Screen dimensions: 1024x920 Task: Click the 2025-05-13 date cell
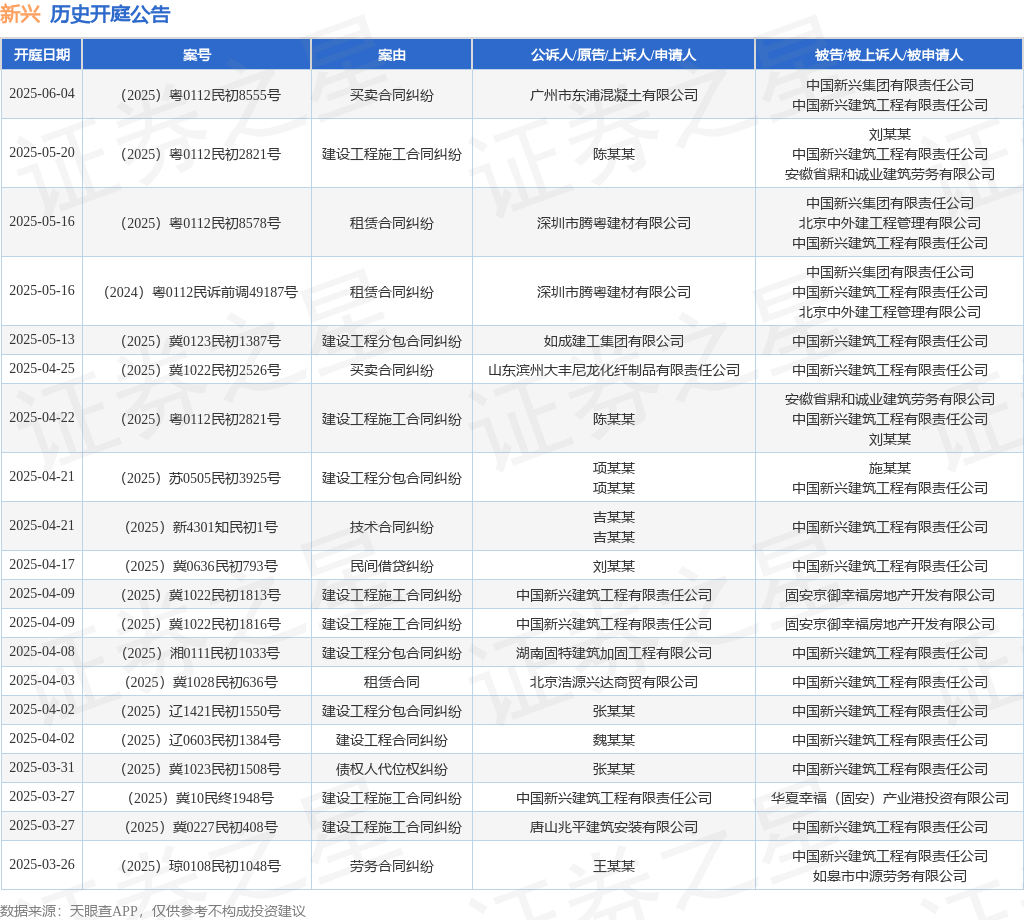point(42,340)
